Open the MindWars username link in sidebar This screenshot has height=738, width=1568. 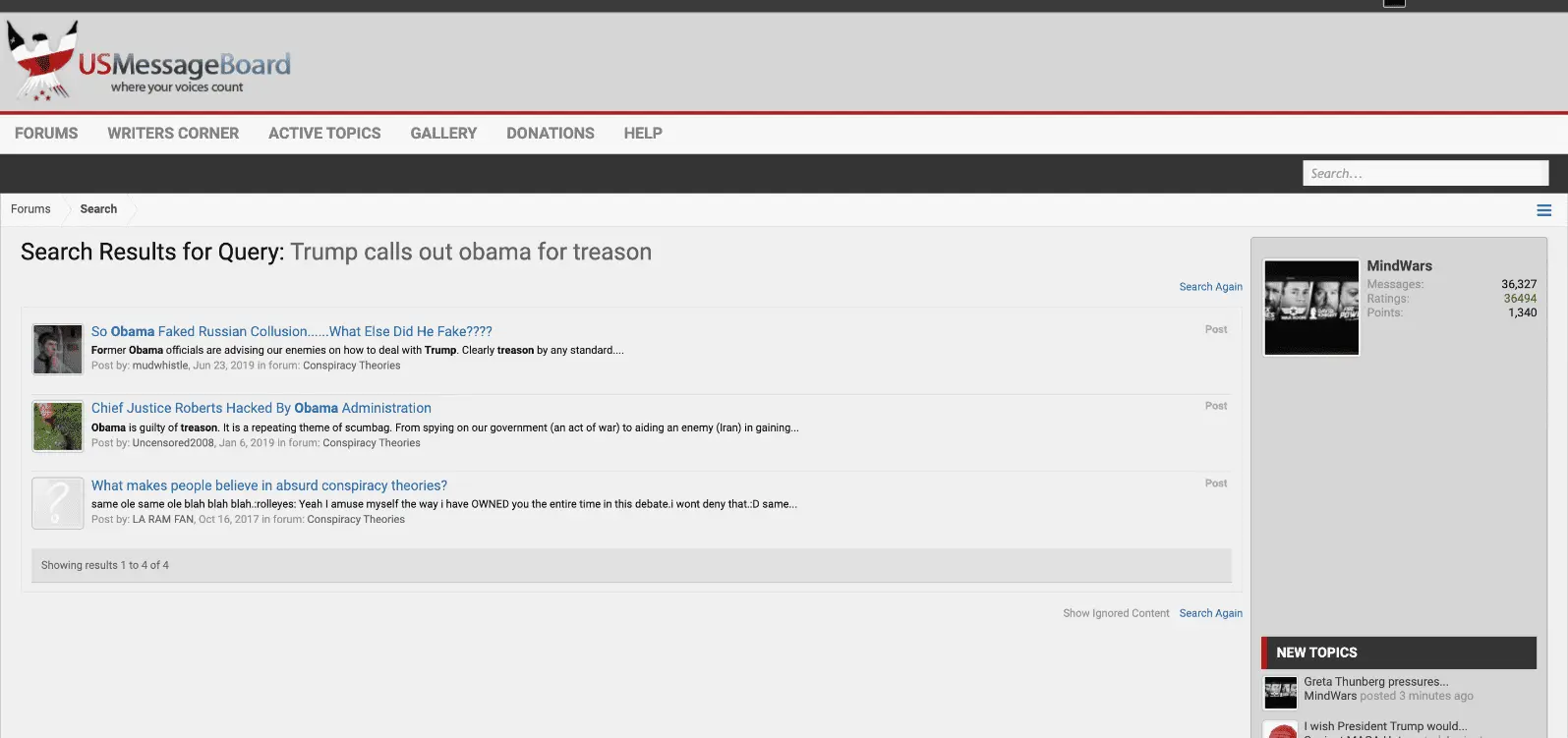pos(1399,266)
